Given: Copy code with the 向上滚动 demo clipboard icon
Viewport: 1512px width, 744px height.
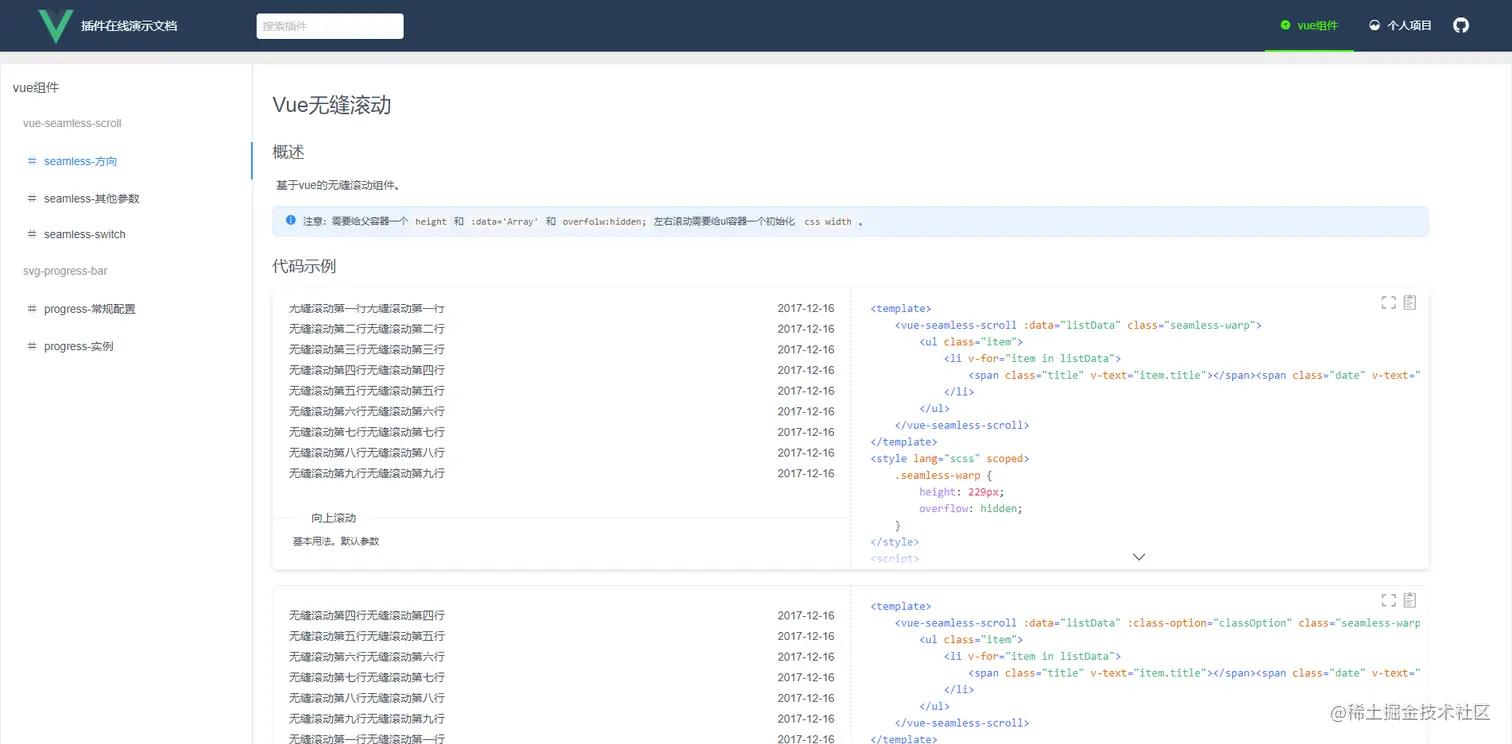Looking at the screenshot, I should (x=1410, y=303).
